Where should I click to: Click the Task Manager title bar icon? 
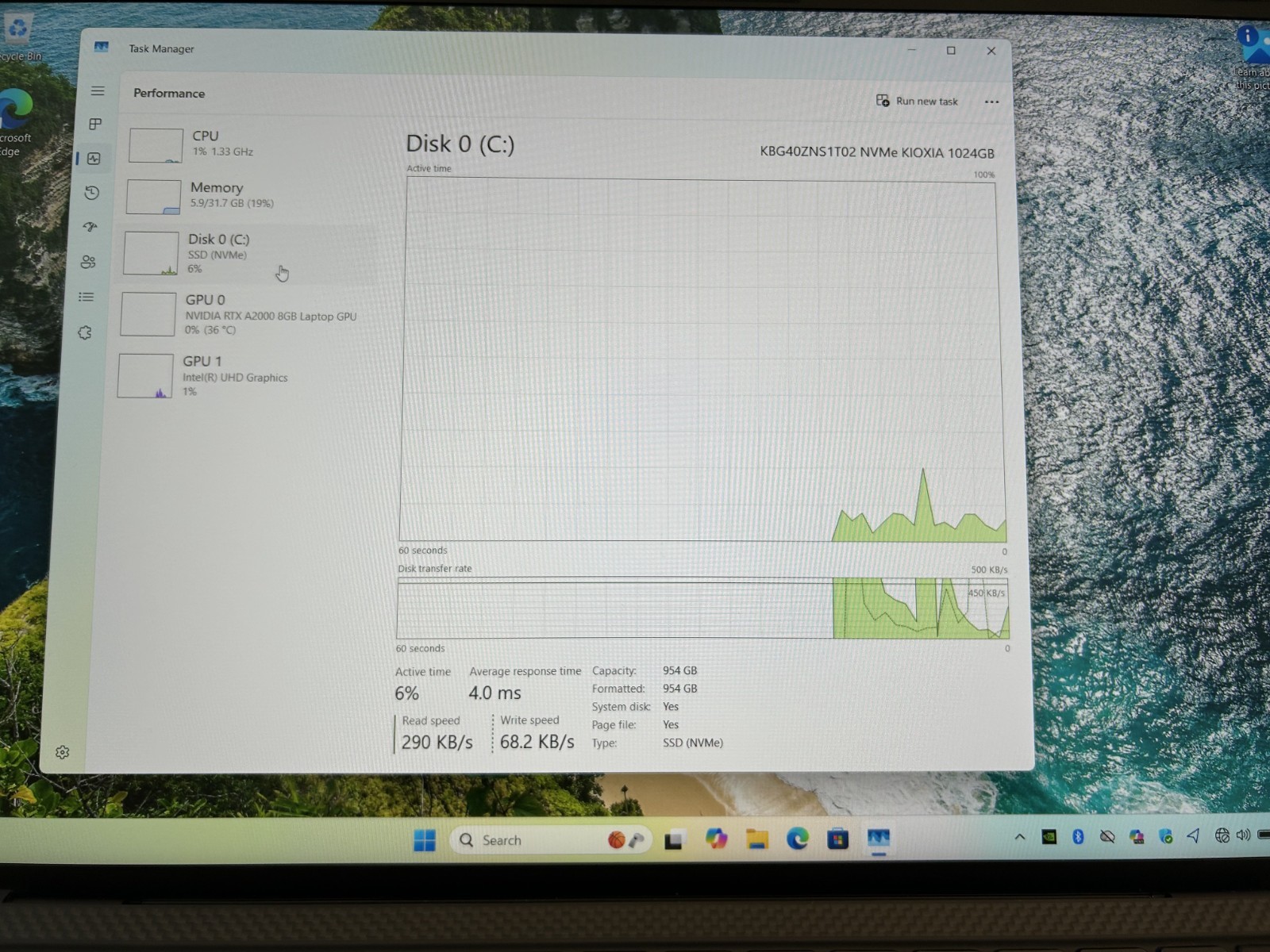101,47
